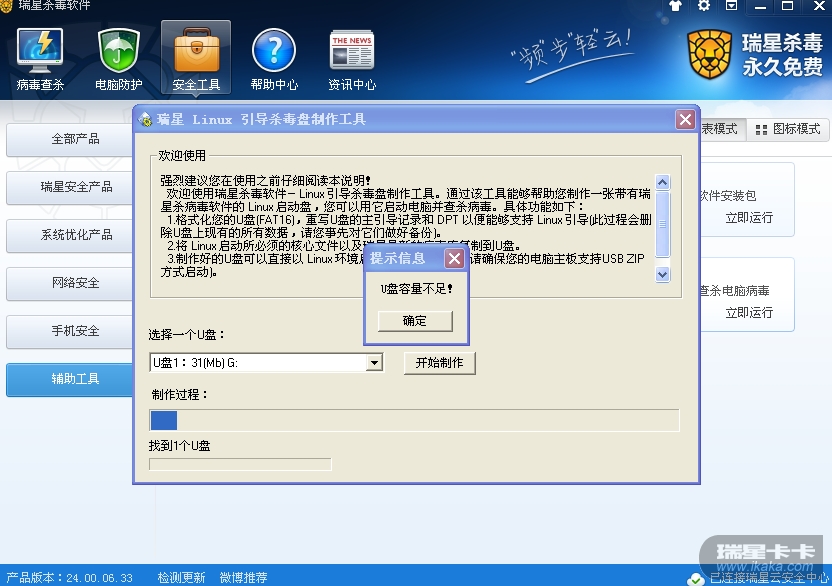Click 检测更新 in the status bar
This screenshot has height=586, width=832.
pos(181,578)
